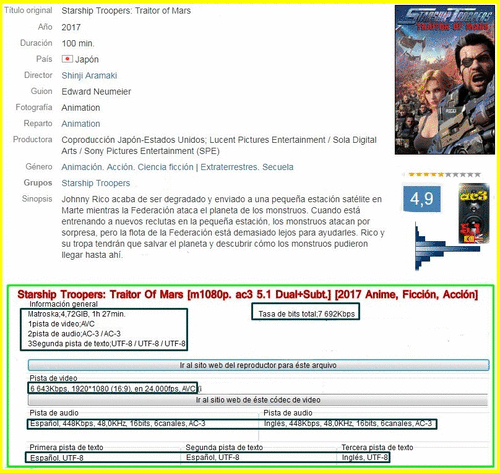500x473 pixels.
Task: Select 'Matroska;4,72GiB, 1h 27min.' text
Action: point(76,314)
